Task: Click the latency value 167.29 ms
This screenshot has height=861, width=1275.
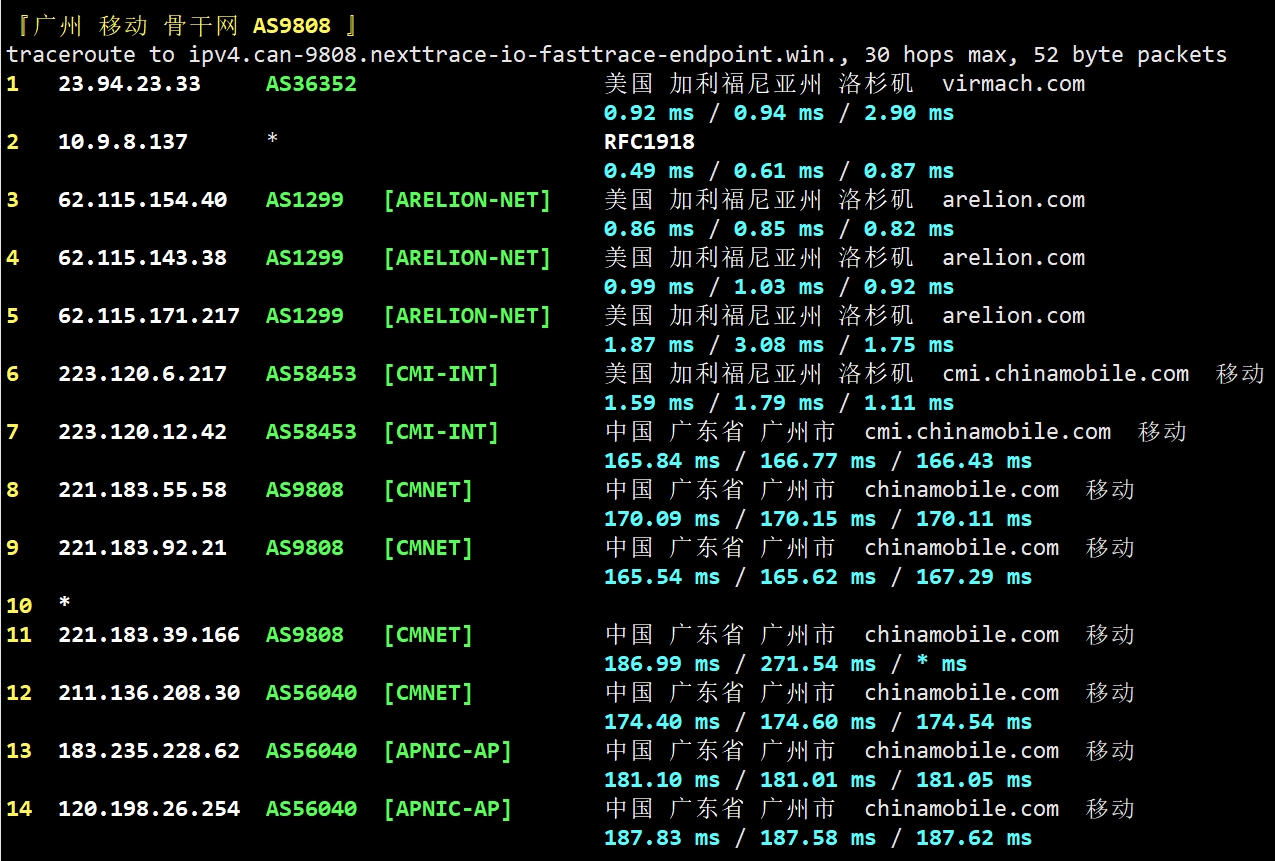Action: (x=974, y=577)
